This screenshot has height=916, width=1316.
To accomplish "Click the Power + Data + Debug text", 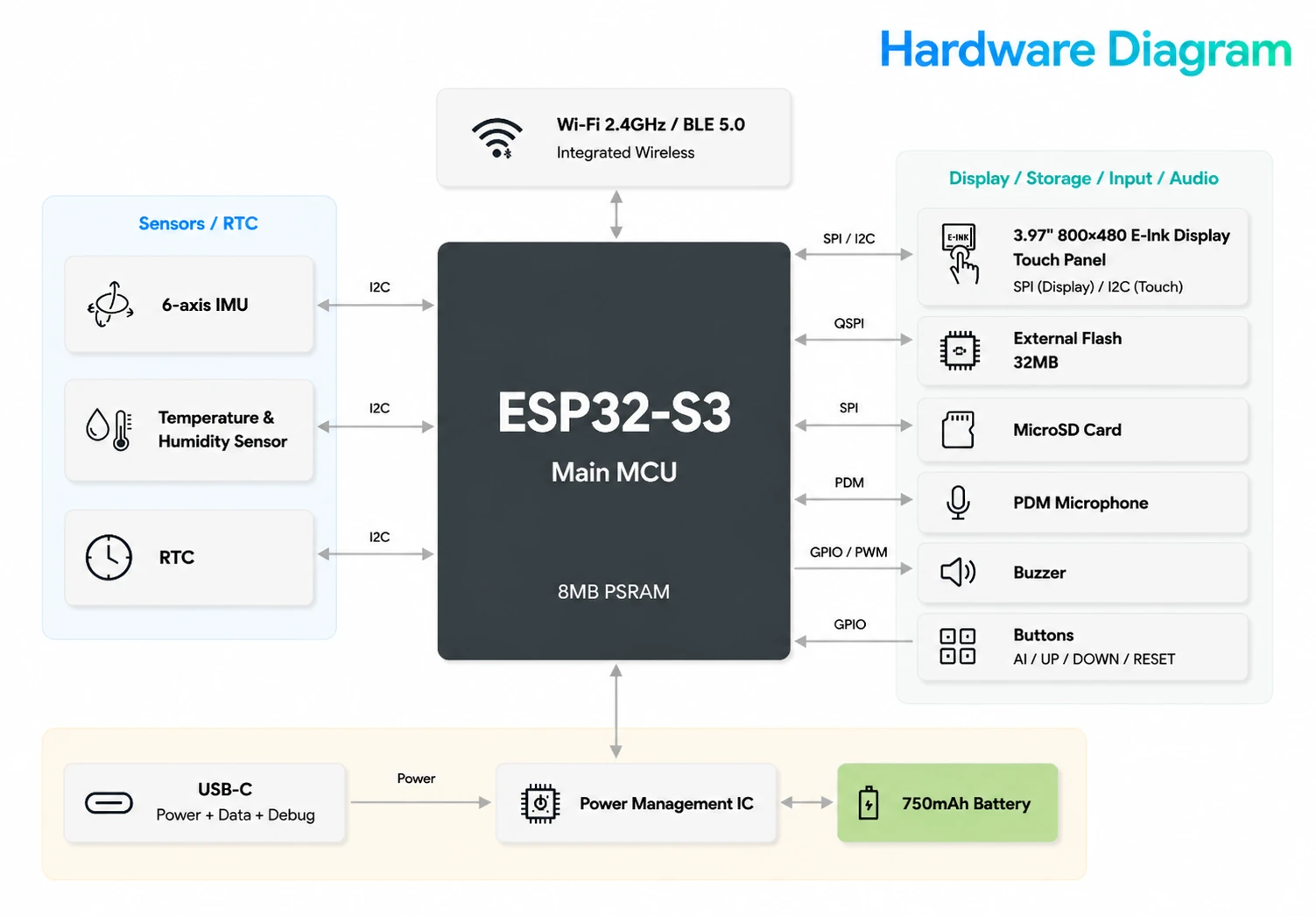I will point(236,814).
